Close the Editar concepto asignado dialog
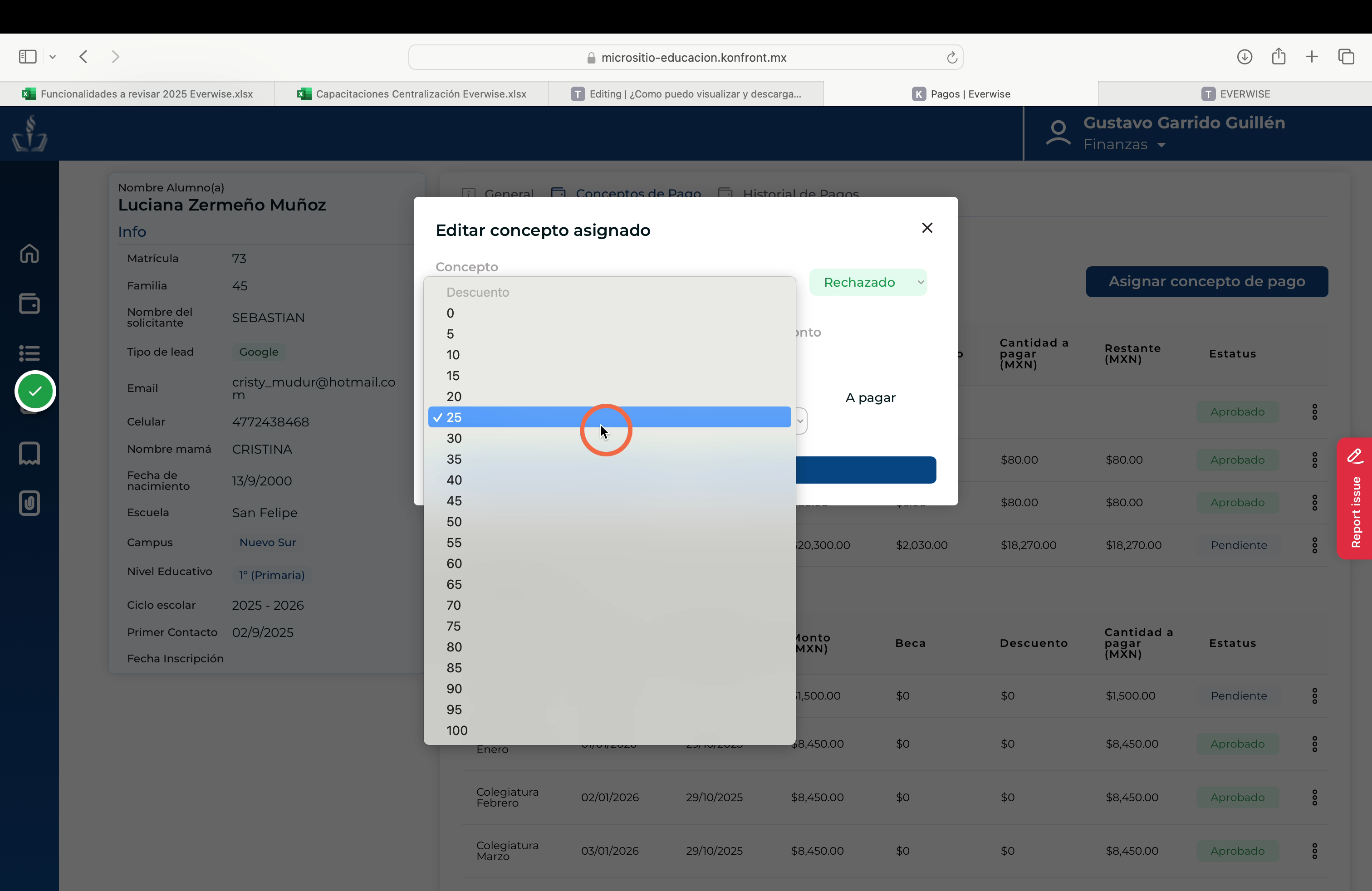1372x891 pixels. click(x=927, y=228)
